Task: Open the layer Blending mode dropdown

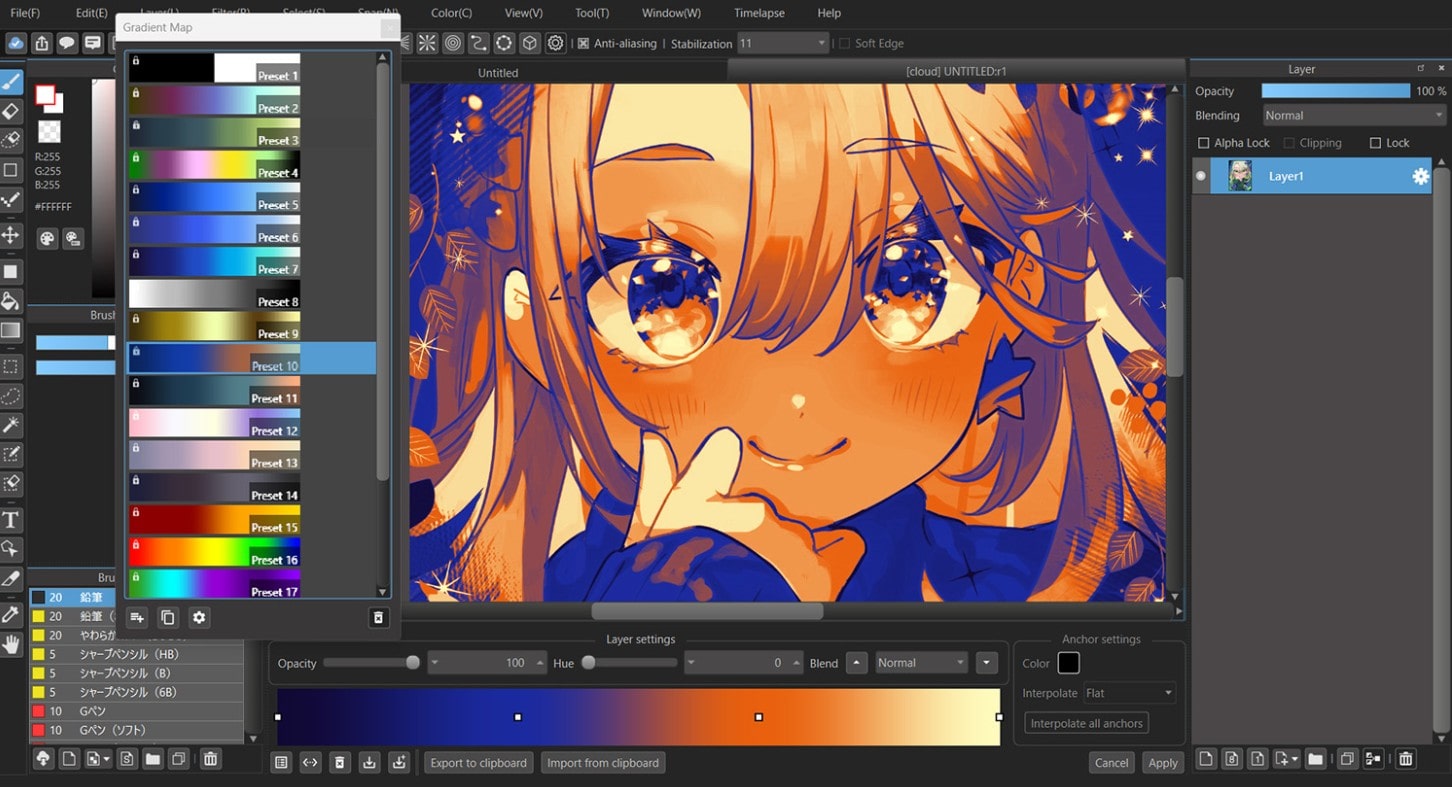Action: pyautogui.click(x=1352, y=115)
